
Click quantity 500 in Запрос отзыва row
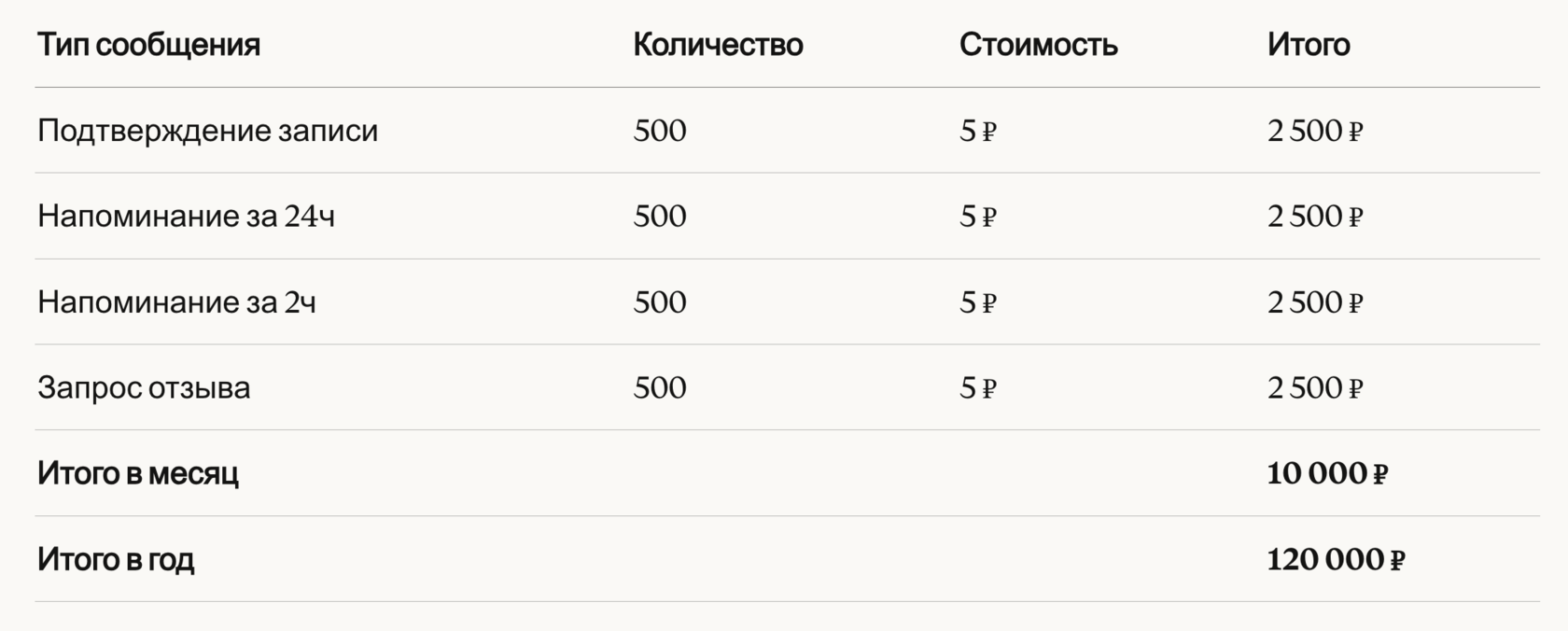point(660,388)
